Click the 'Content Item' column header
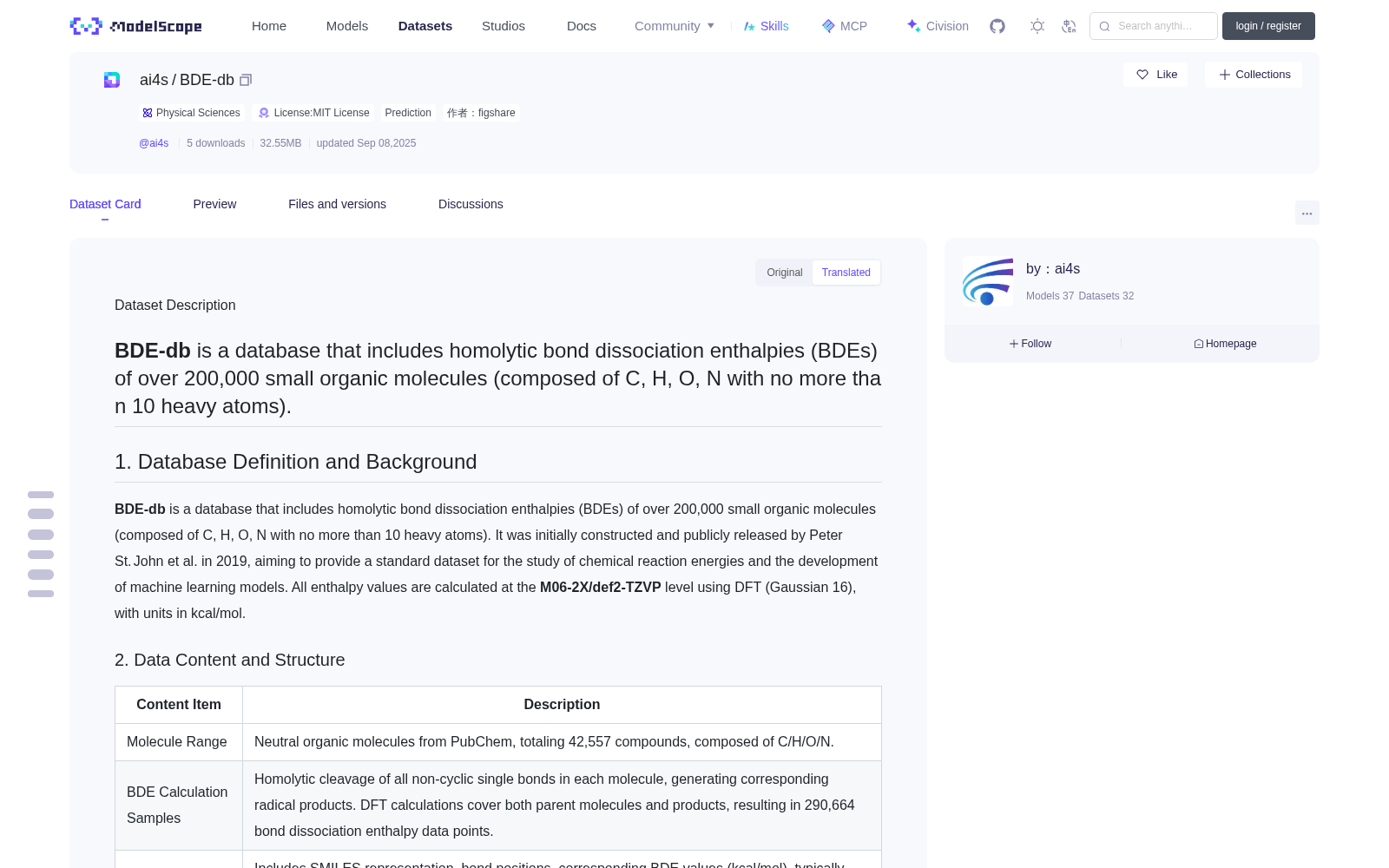The width and height of the screenshot is (1389, 868). (x=179, y=705)
